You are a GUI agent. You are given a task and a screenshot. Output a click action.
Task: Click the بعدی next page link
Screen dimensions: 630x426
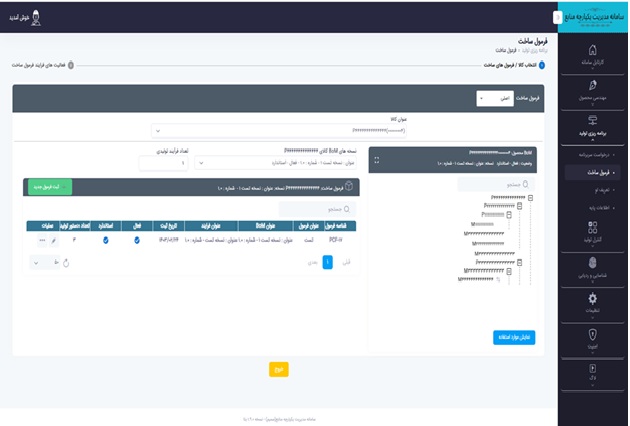(x=312, y=262)
